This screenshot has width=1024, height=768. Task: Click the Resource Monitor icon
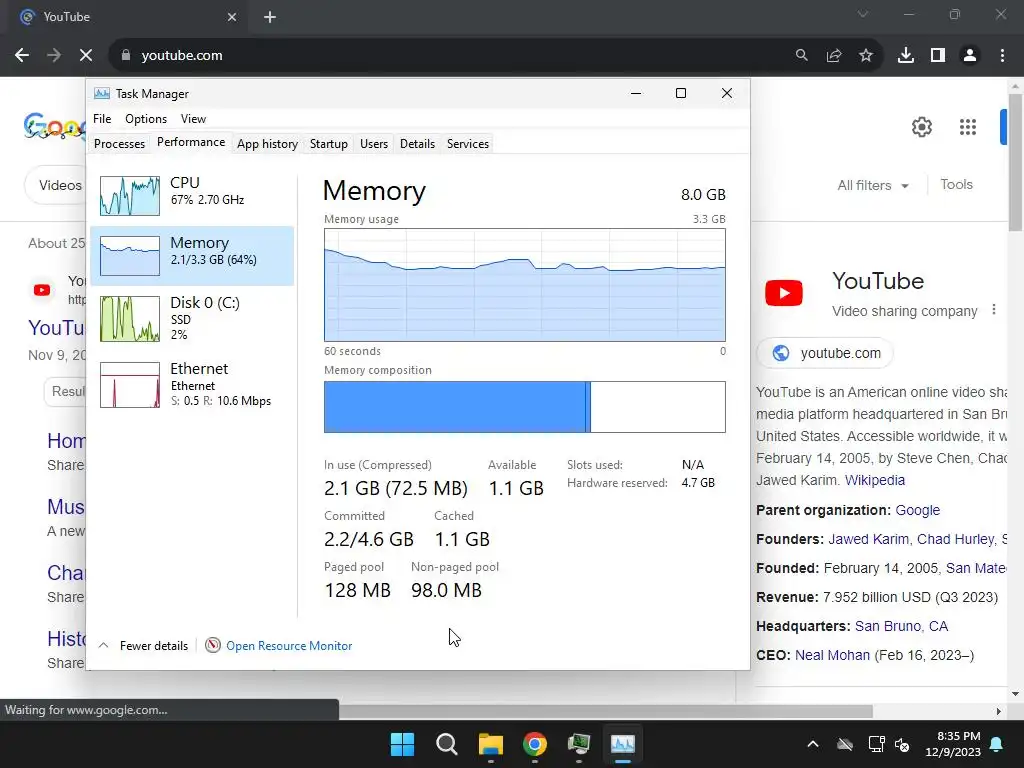pos(213,645)
